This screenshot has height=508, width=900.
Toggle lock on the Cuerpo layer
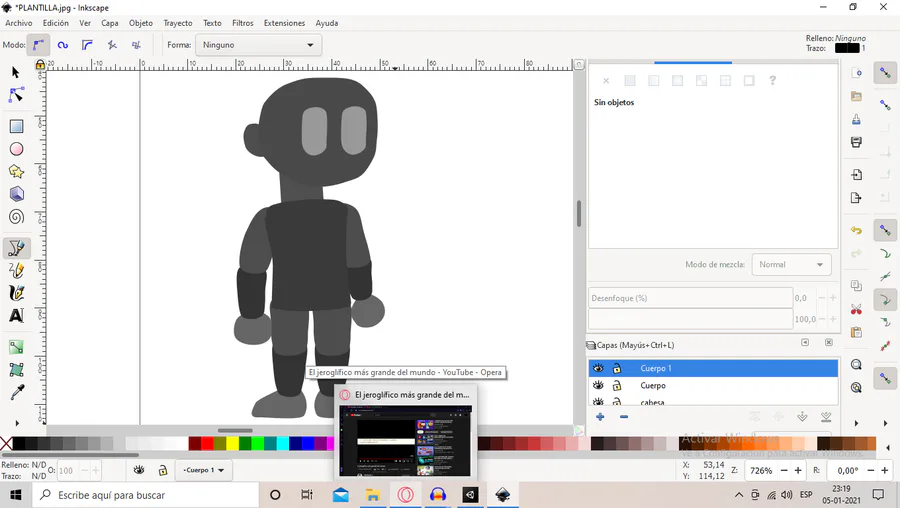(x=617, y=386)
